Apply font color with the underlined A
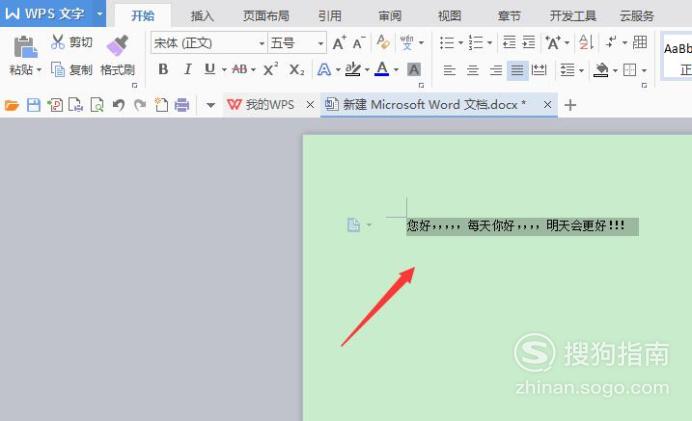The height and width of the screenshot is (421, 692). [382, 69]
